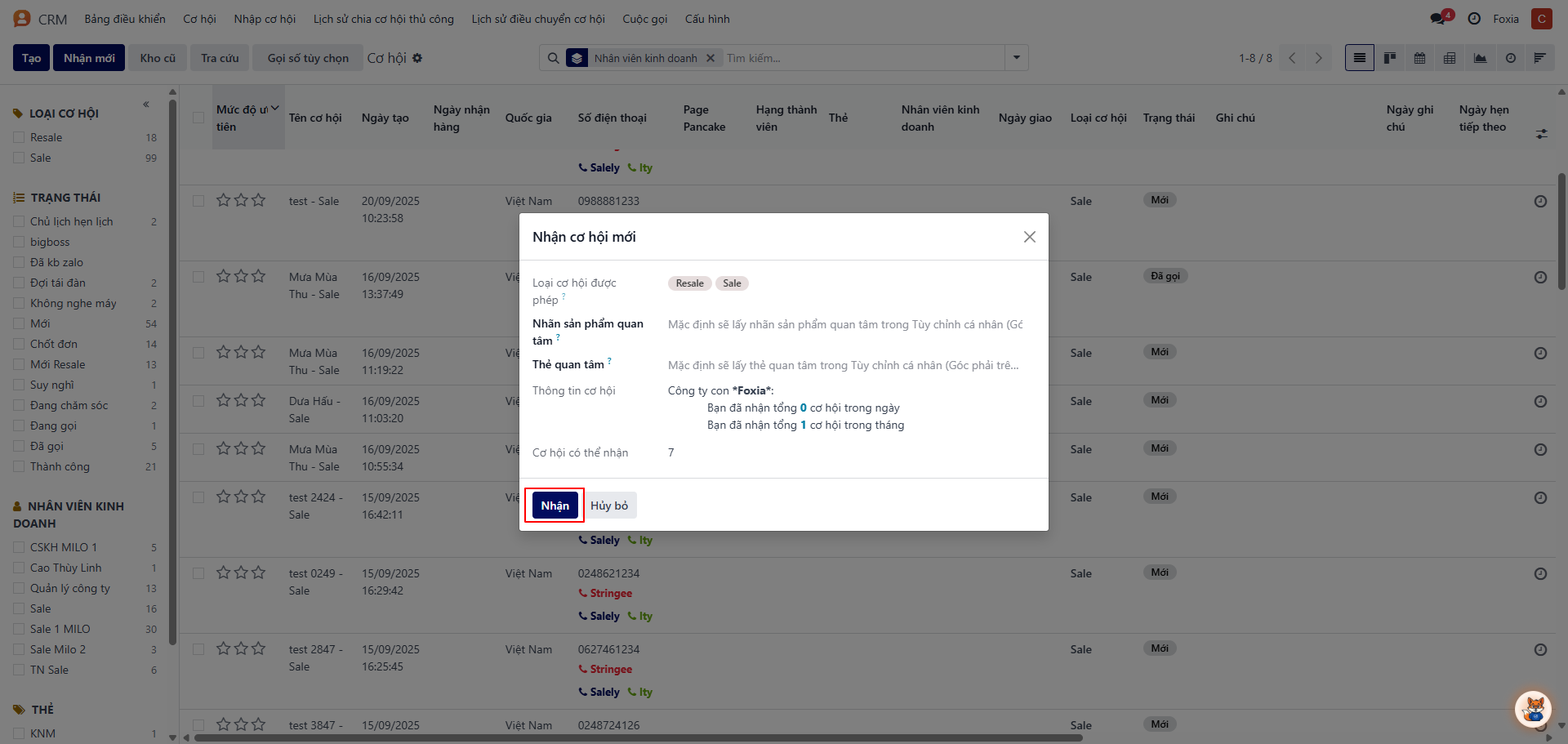This screenshot has height=744, width=1568.
Task: Focus the 'Tìm kiếm...' search field
Action: pyautogui.click(x=862, y=58)
